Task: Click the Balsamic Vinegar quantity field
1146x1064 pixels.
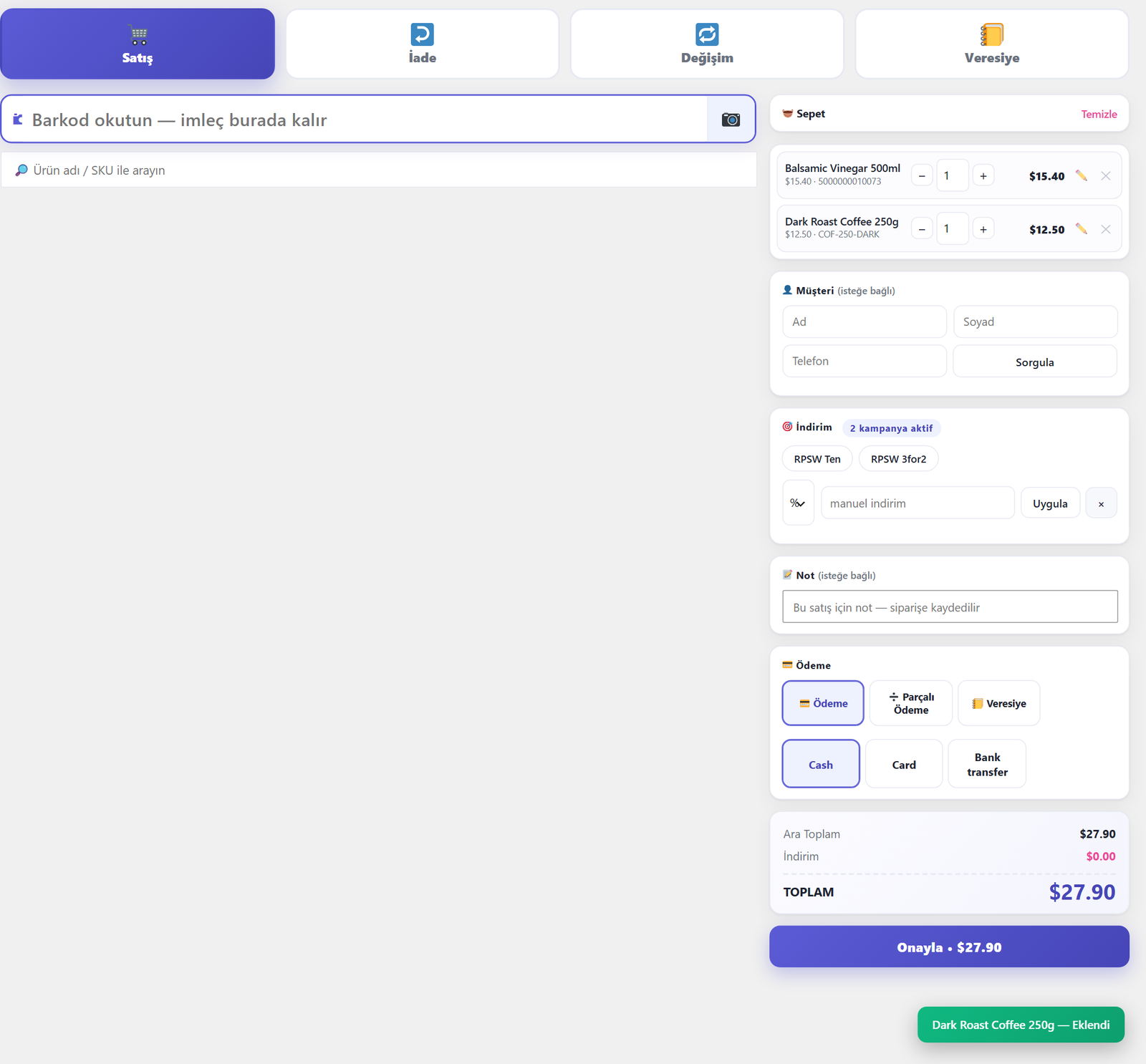Action: (x=953, y=175)
